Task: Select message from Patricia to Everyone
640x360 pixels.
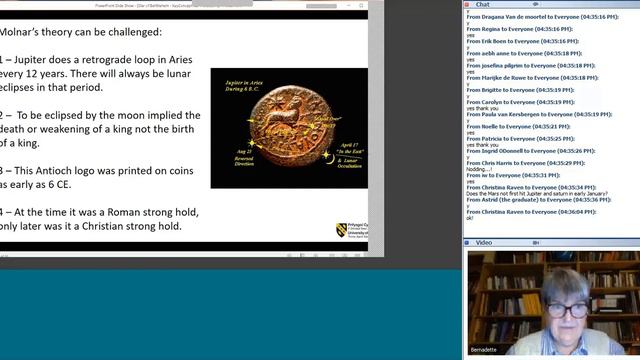Action: (x=520, y=139)
